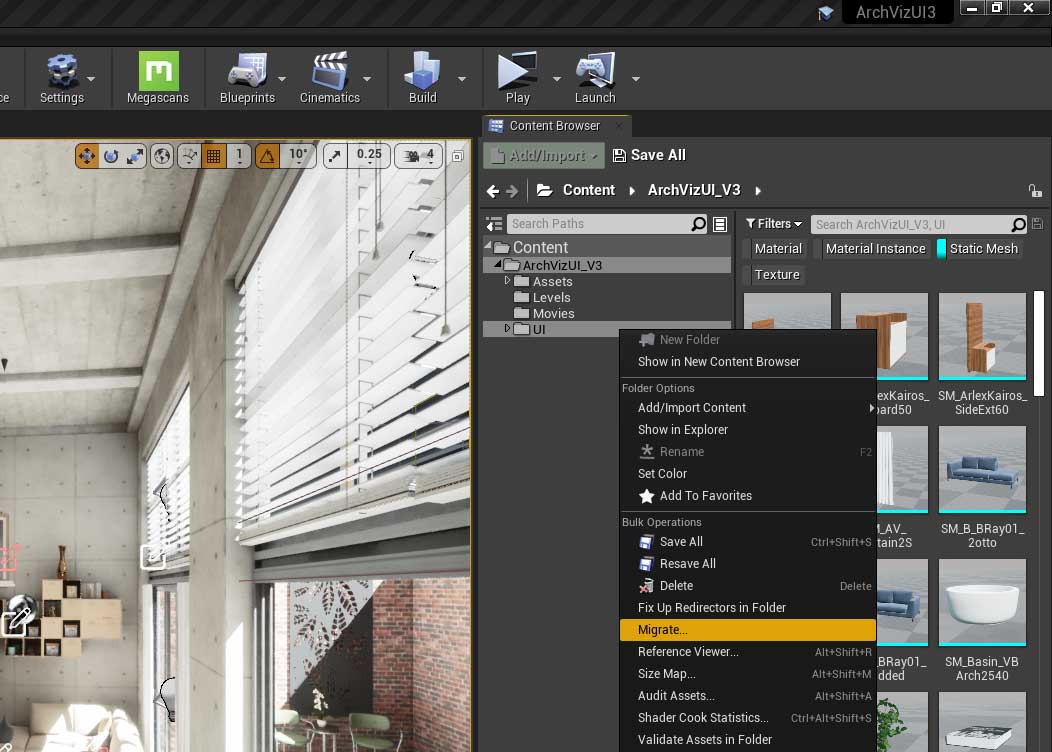Maximize or restore the viewport
Screen dimensions: 1052x752
point(458,156)
